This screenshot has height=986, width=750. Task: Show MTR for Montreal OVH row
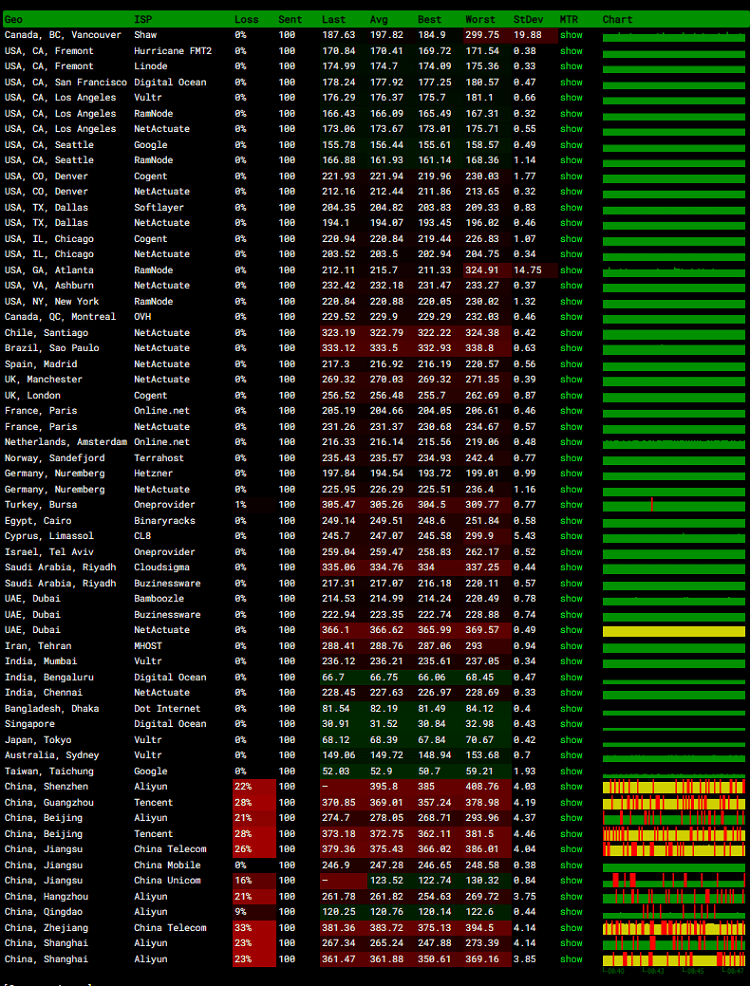click(x=571, y=317)
